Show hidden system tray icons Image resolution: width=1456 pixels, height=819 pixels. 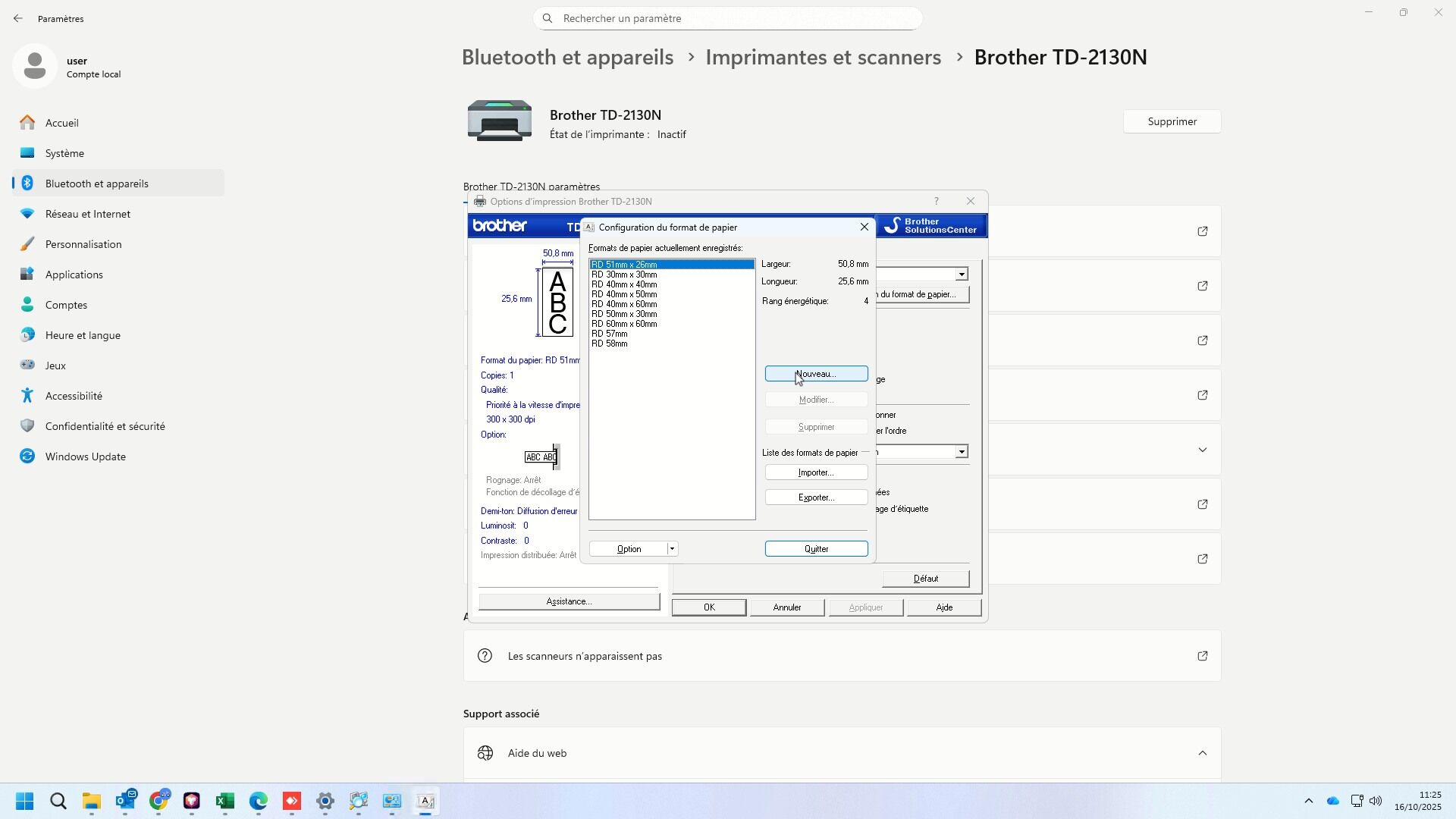(1308, 802)
